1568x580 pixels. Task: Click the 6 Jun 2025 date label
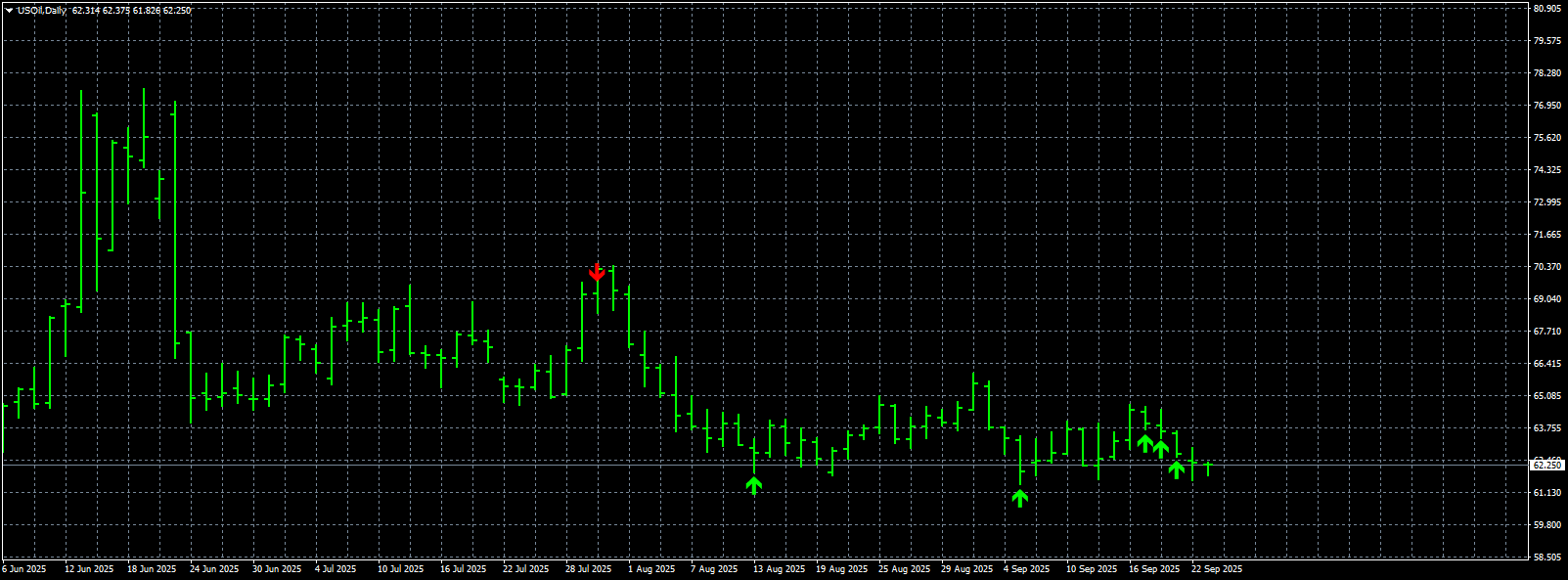click(x=24, y=568)
